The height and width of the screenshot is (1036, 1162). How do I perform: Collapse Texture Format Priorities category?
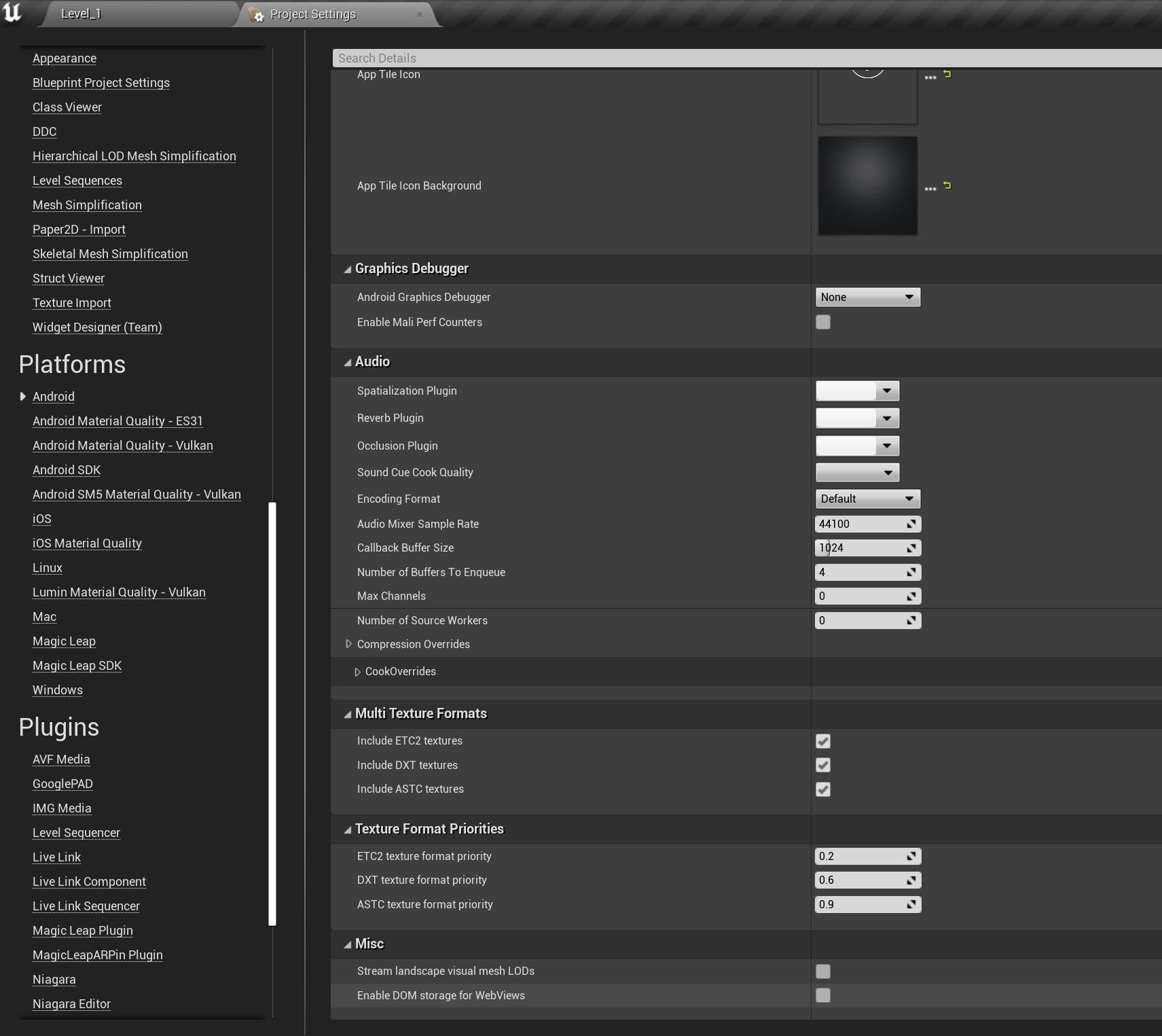[348, 829]
